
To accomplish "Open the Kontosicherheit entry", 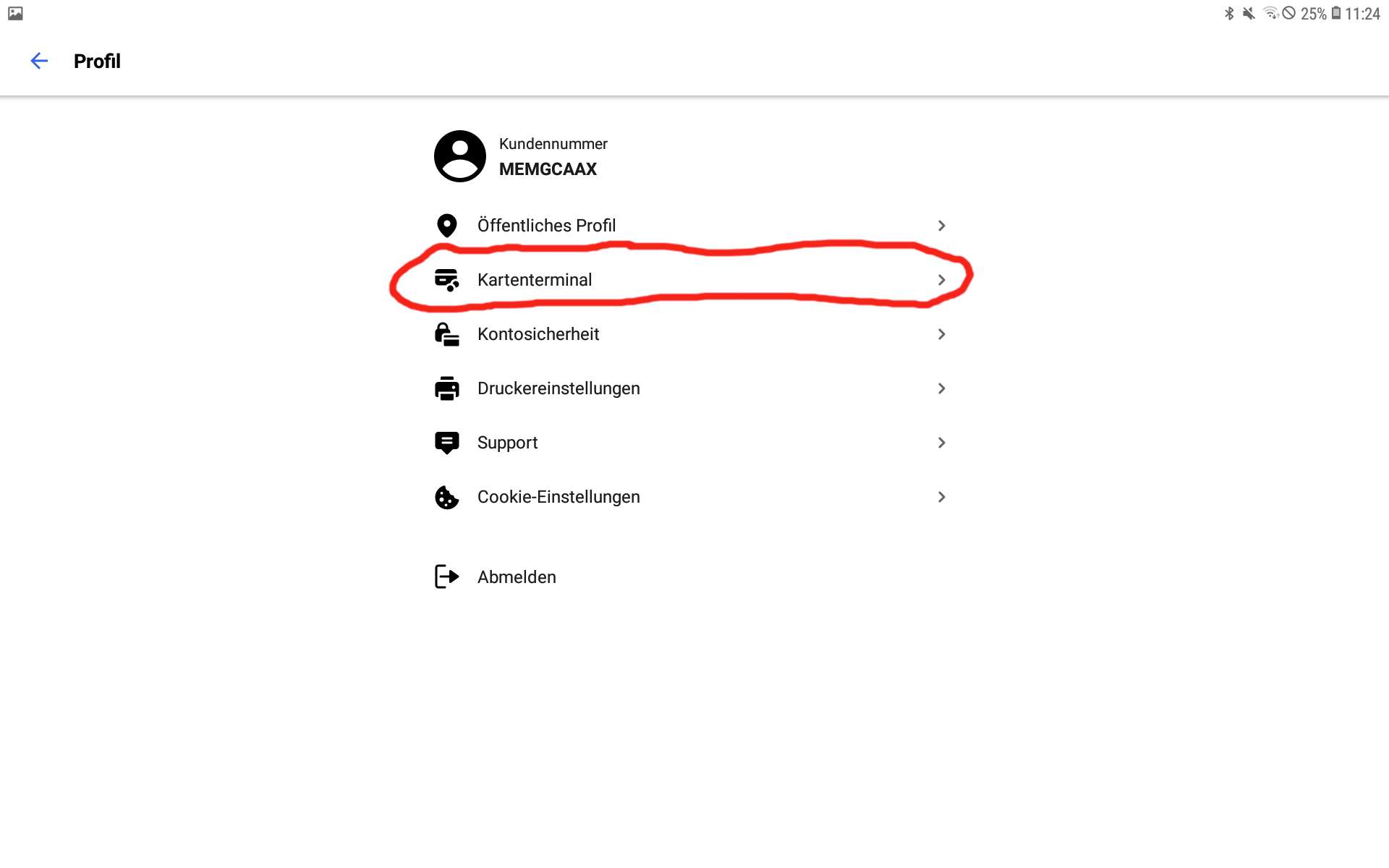I will 538,334.
